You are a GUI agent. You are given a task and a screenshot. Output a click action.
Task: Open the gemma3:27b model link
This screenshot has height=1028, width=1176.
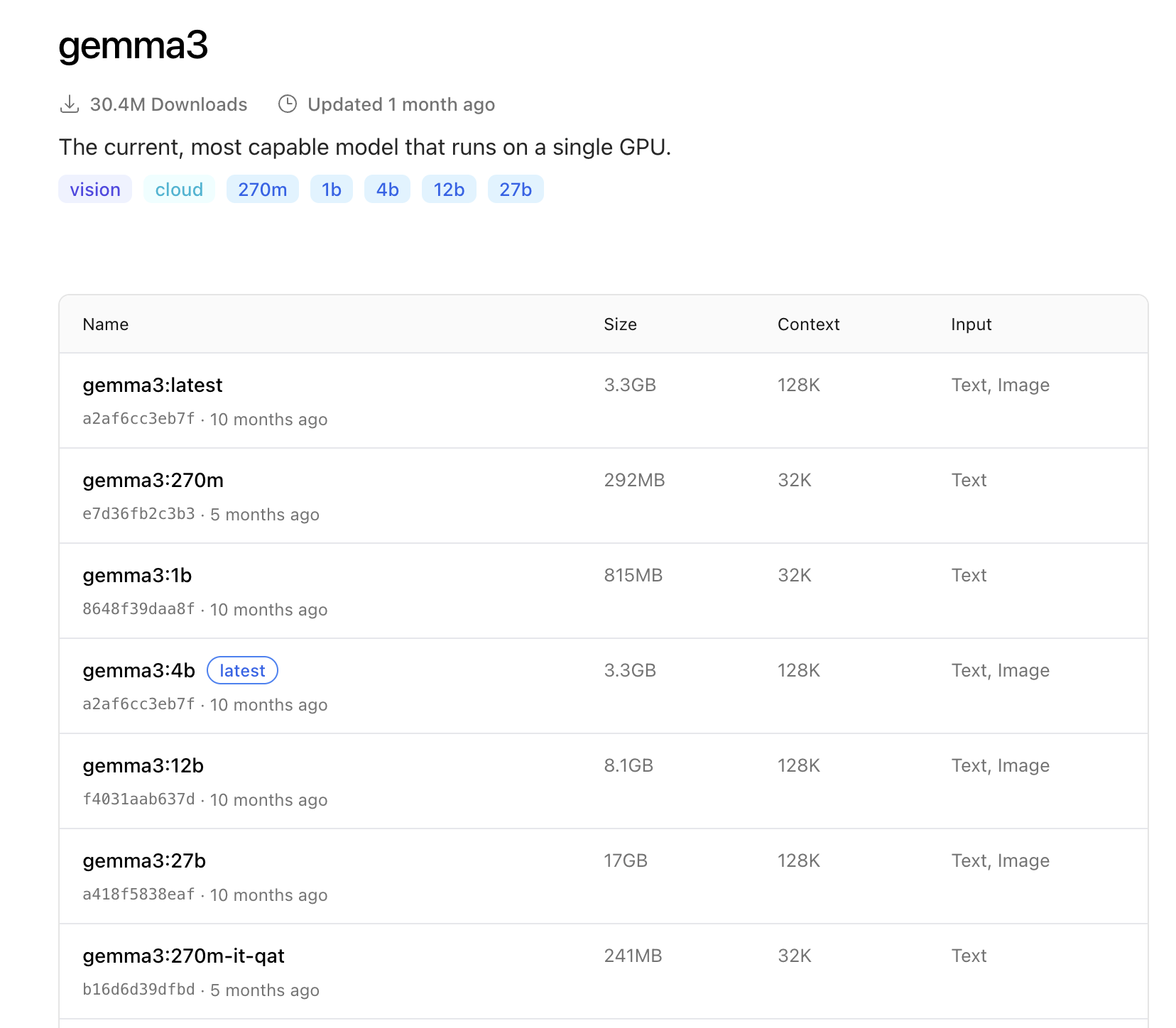pyautogui.click(x=144, y=860)
